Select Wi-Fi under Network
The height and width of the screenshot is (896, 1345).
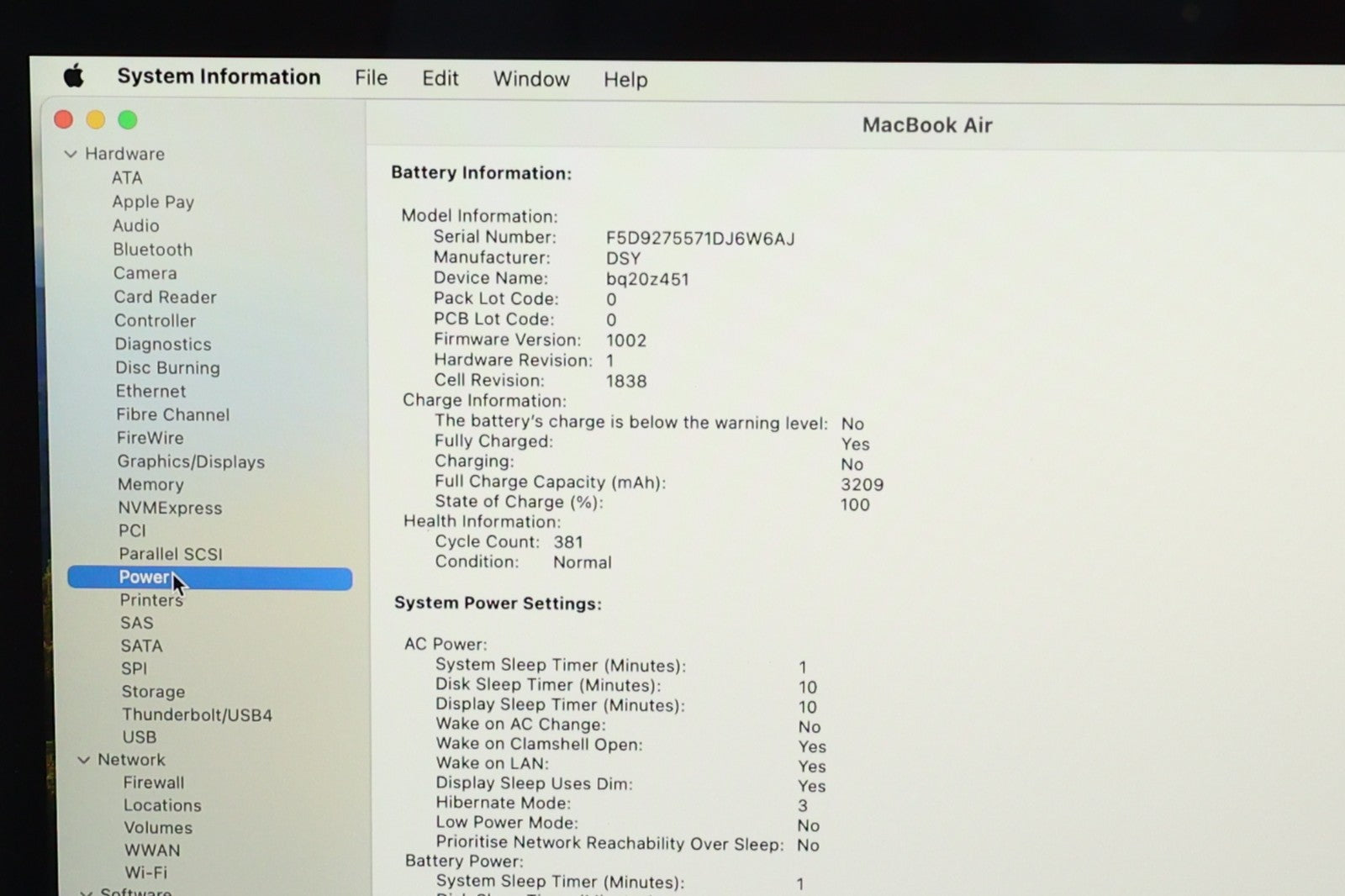[x=145, y=872]
